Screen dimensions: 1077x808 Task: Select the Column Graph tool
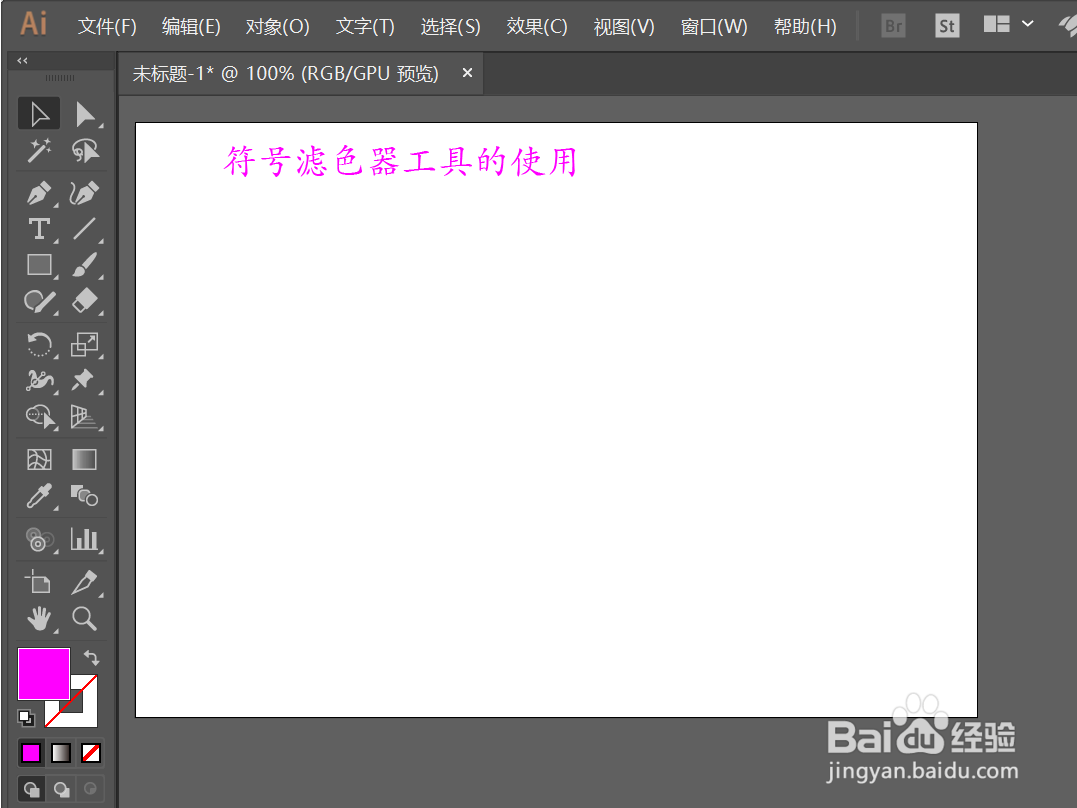coord(85,539)
